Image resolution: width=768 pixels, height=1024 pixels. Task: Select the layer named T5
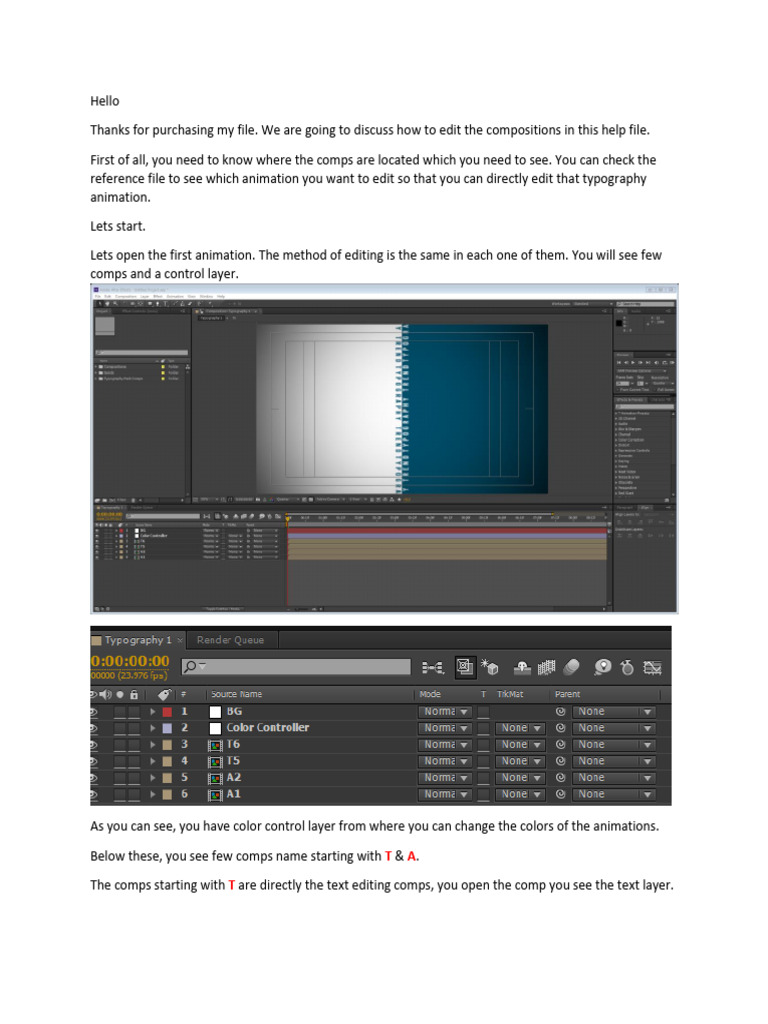pyautogui.click(x=233, y=761)
